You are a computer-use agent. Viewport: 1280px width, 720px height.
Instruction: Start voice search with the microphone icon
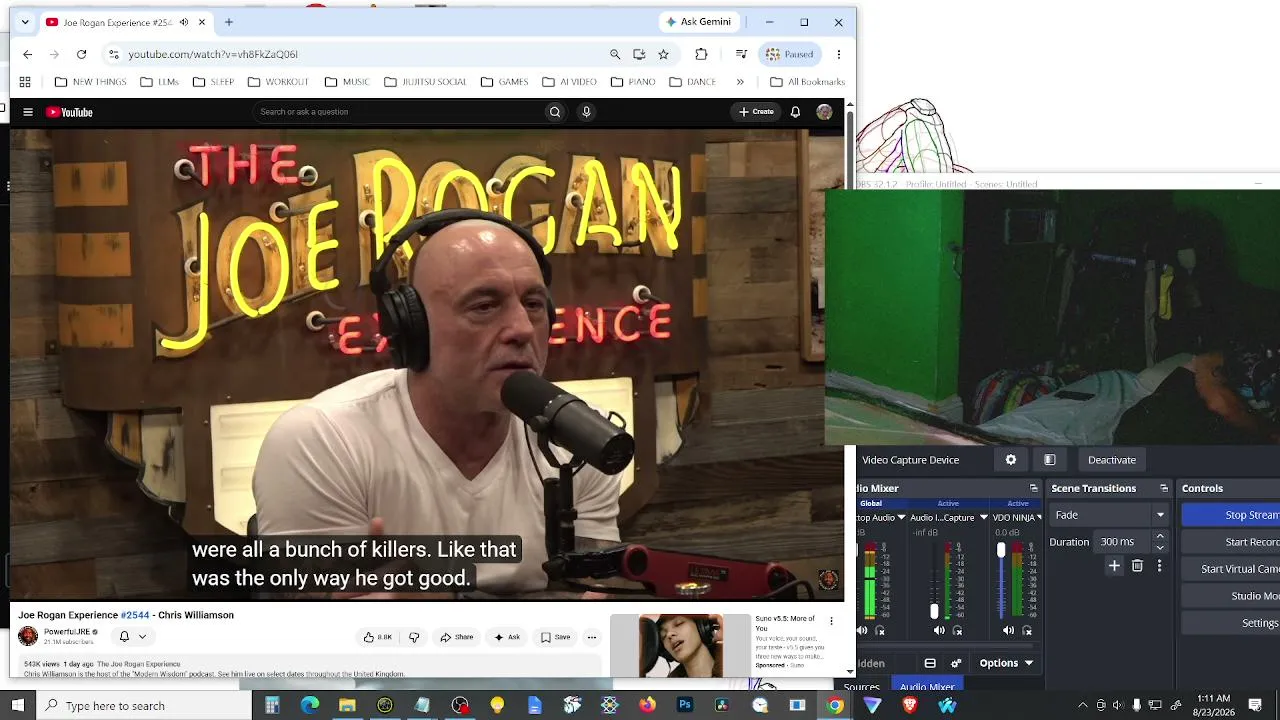tap(587, 112)
